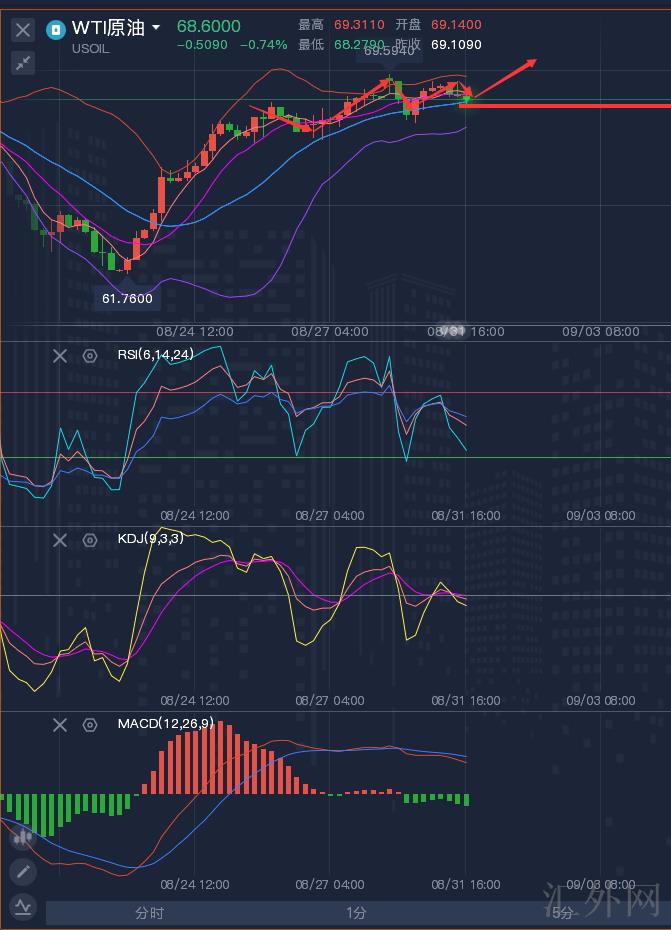
Task: Click the 61.7600 low price marker
Action: [x=128, y=298]
